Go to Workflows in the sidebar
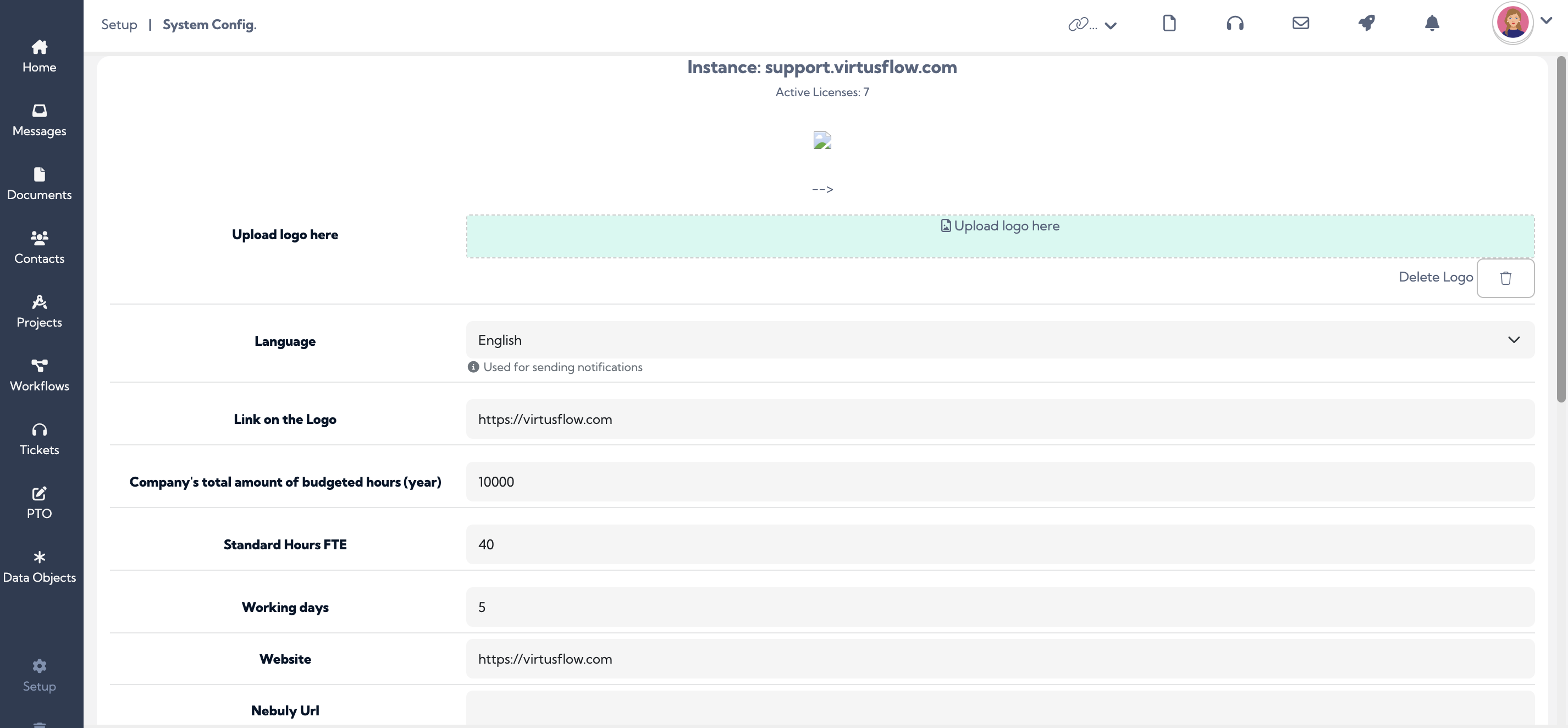The image size is (1568, 728). click(40, 376)
